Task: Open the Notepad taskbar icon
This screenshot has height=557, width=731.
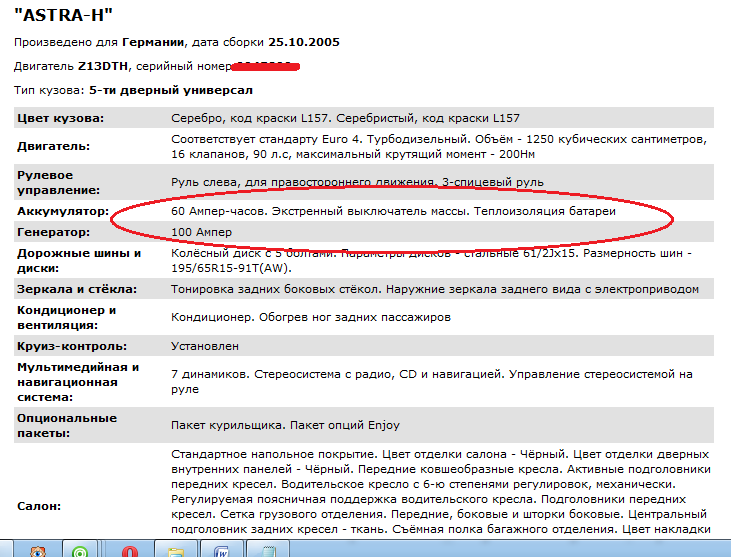Action: click(x=269, y=551)
